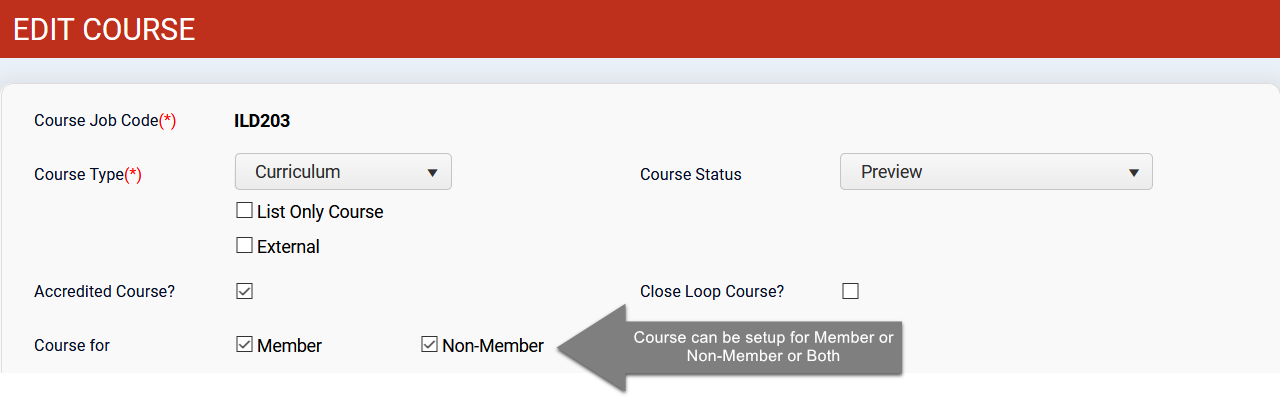Uncheck the Accredited Course checkbox
This screenshot has height=400, width=1280.
point(244,291)
